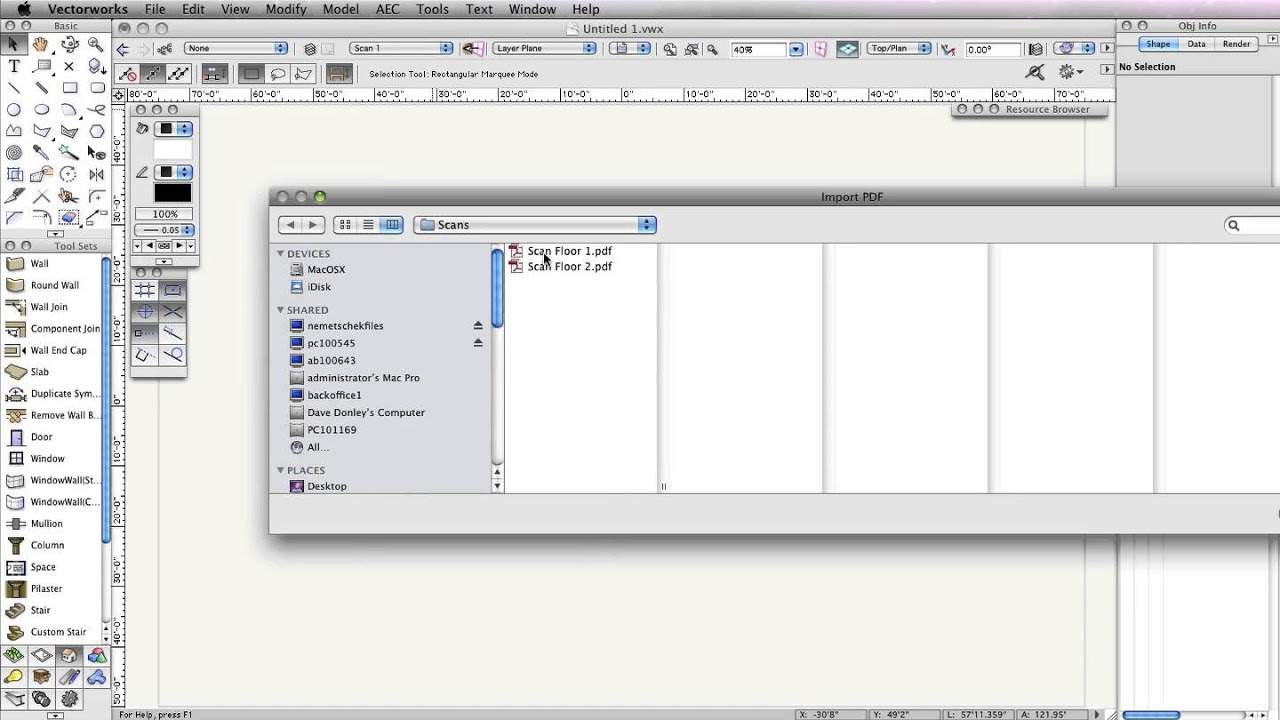Select the Text tool
The height and width of the screenshot is (720, 1280).
pyautogui.click(x=14, y=66)
